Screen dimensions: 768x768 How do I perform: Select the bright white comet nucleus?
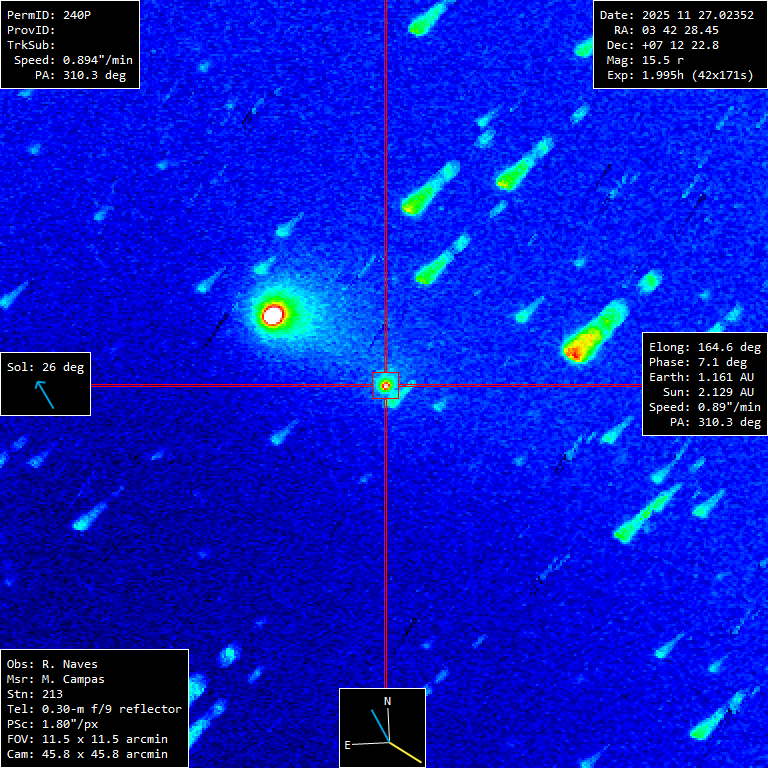[x=273, y=315]
